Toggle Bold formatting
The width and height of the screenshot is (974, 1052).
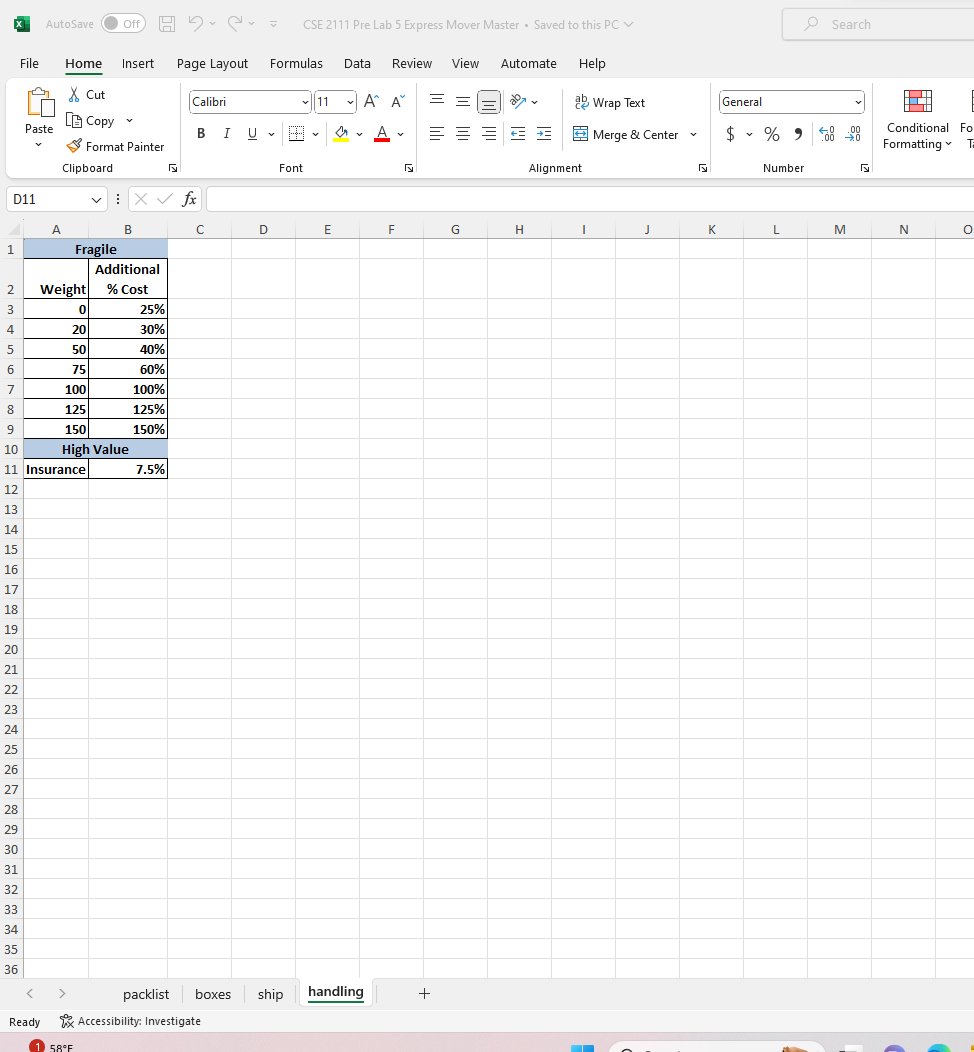(x=201, y=134)
